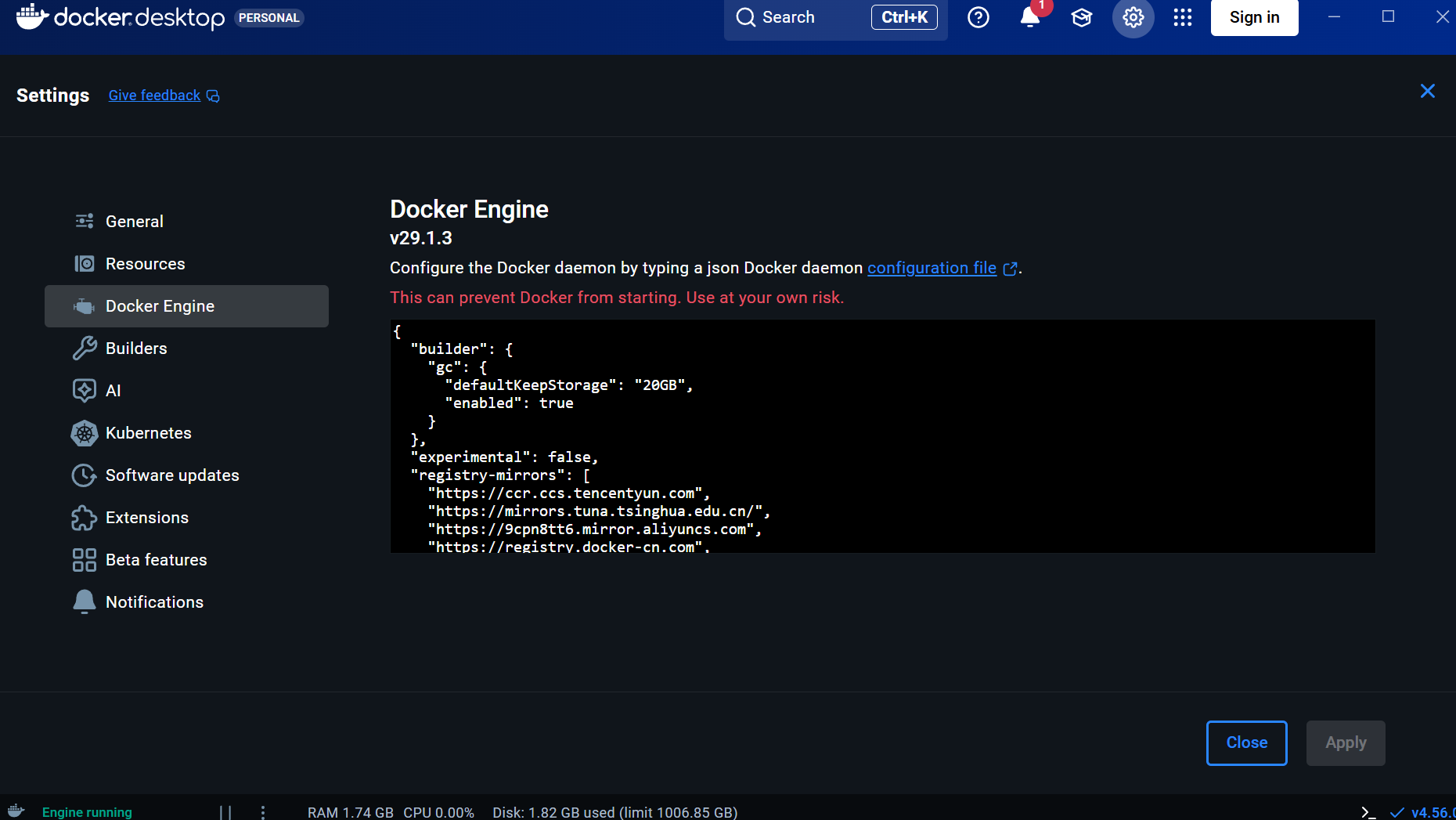This screenshot has height=820, width=1456.
Task: Click the Apply button
Action: click(x=1346, y=742)
